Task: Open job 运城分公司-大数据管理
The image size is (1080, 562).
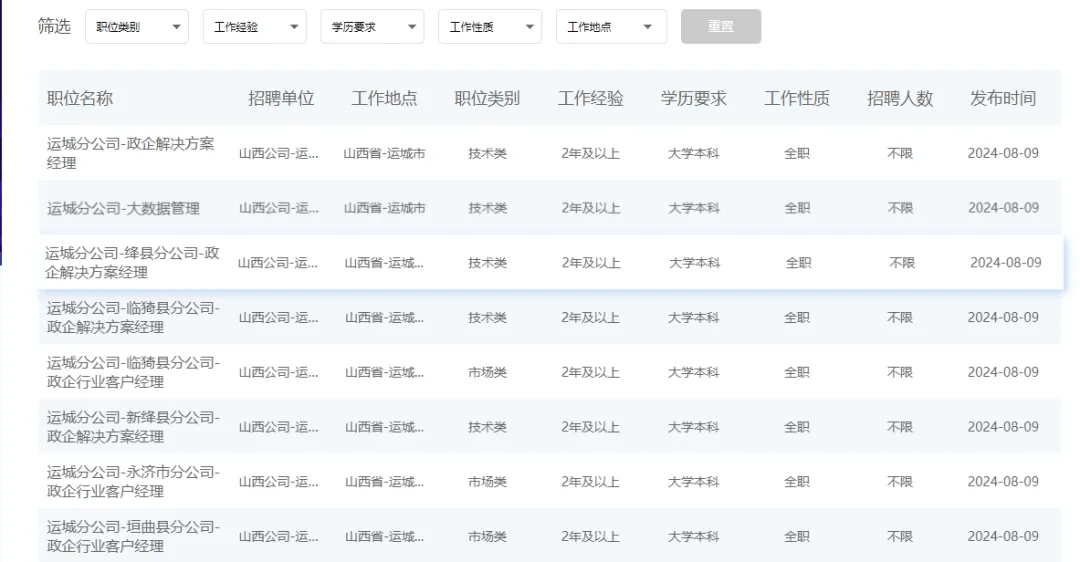Action: coord(123,208)
